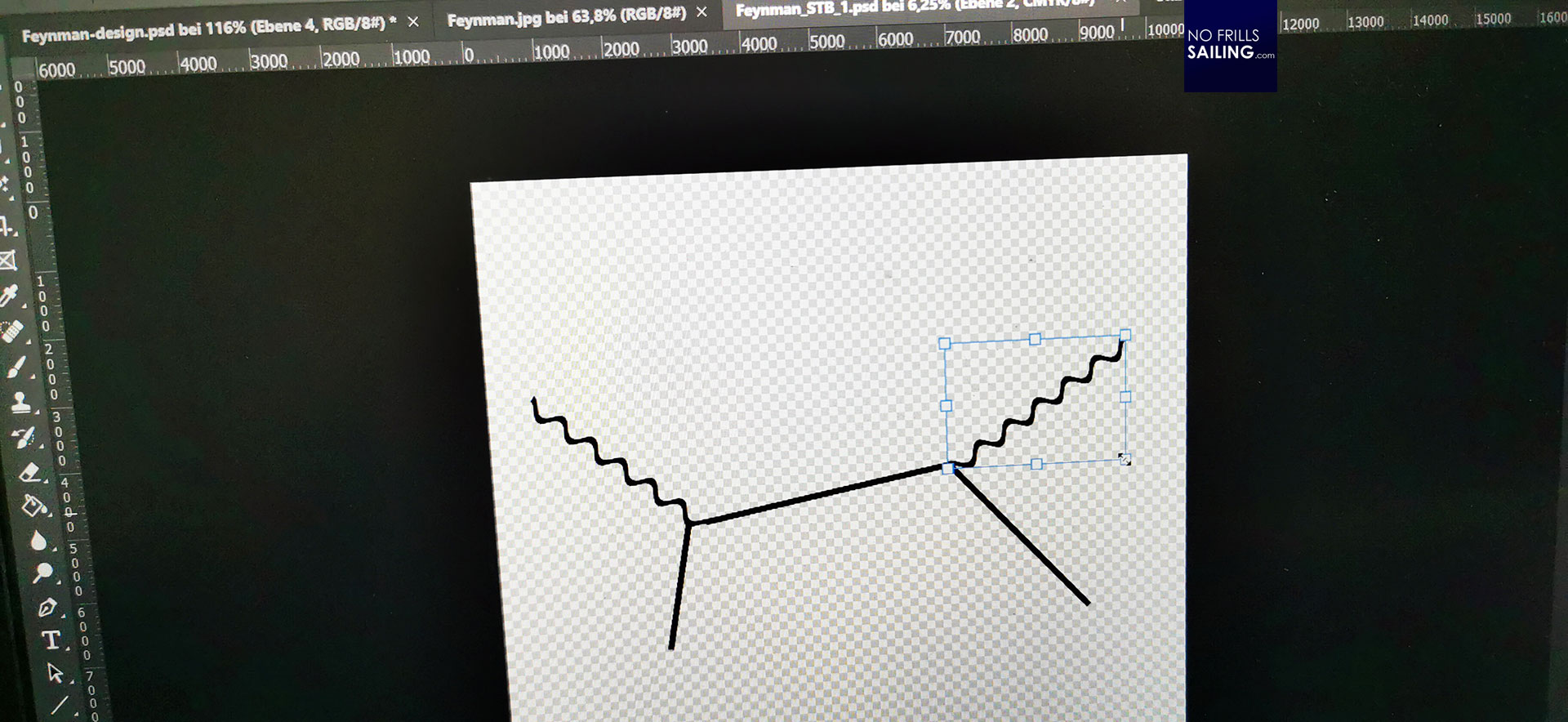Select the Line tool
The image size is (1568, 722).
(x=60, y=704)
